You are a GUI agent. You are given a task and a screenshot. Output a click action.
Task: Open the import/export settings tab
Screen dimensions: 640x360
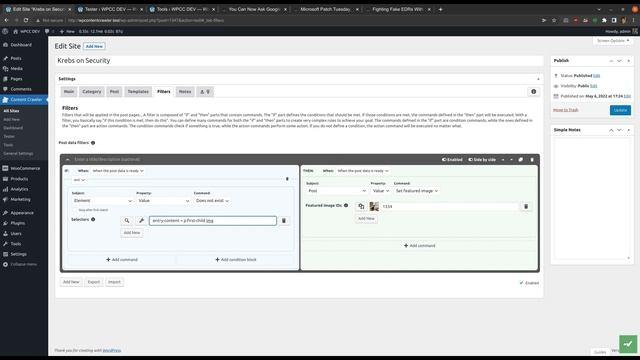(x=205, y=92)
